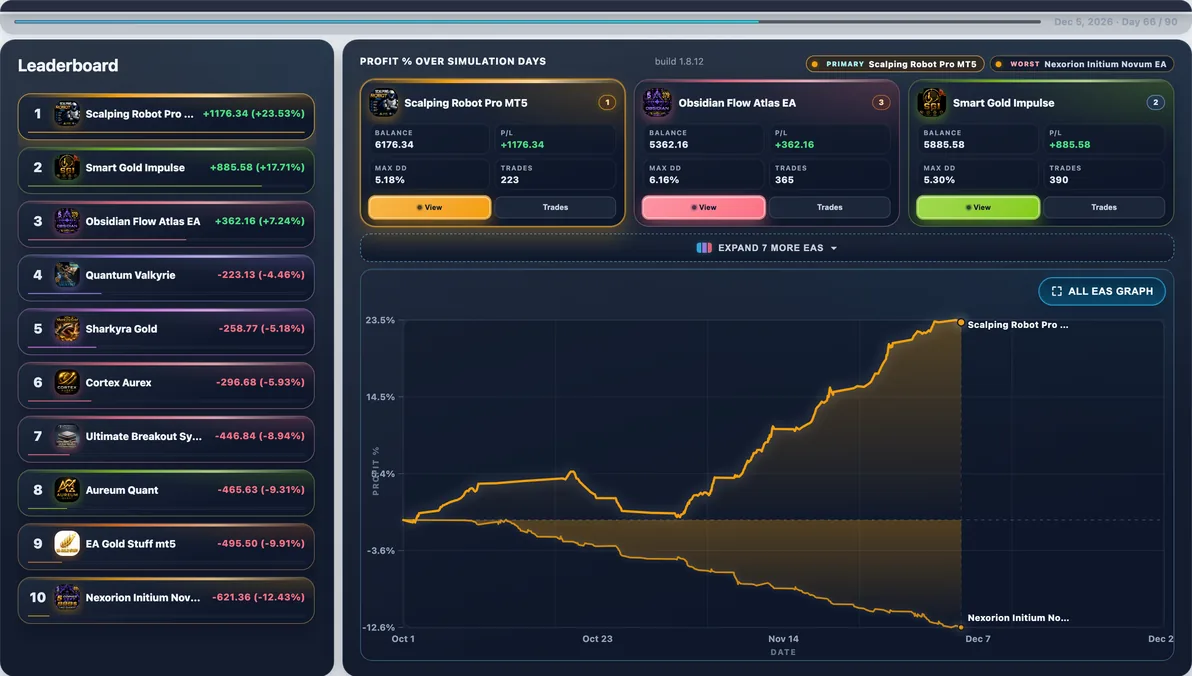This screenshot has height=676, width=1192.
Task: Click -621.36 (-12.43%) Nexorion value
Action: click(258, 597)
